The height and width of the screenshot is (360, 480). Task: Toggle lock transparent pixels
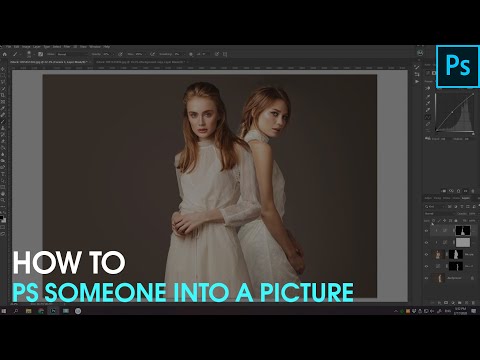[x=434, y=220]
